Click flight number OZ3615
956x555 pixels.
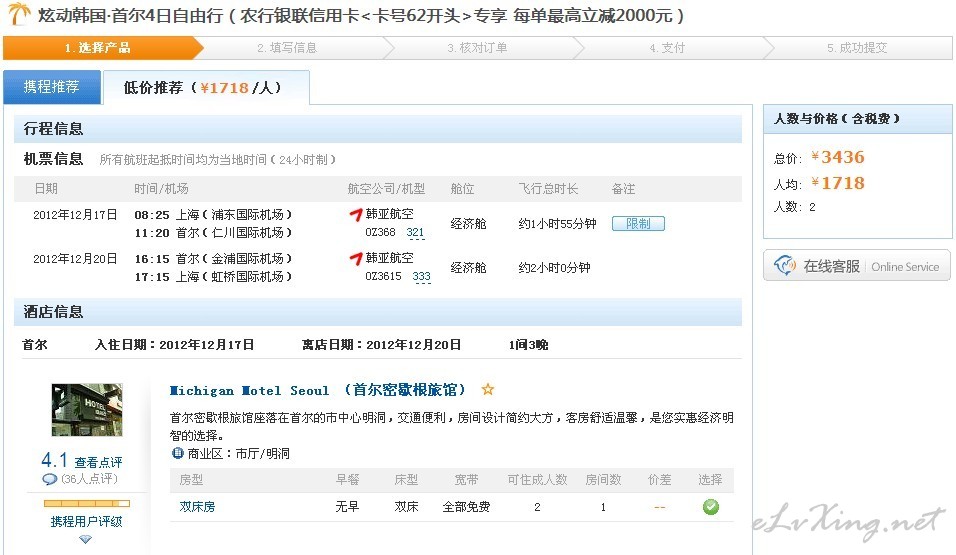[x=383, y=276]
